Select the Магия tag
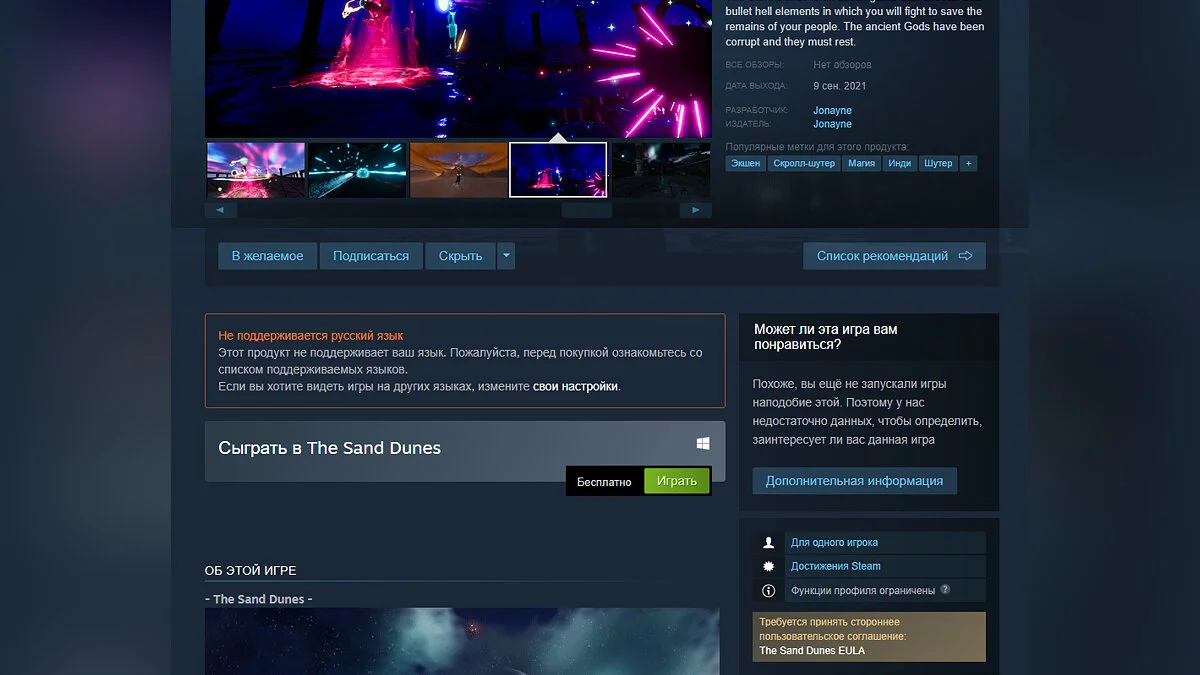1200x675 pixels. click(861, 163)
